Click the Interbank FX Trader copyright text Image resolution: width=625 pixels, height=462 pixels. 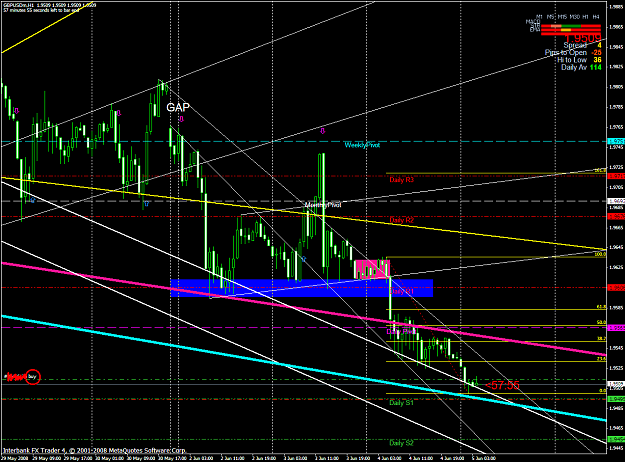click(x=94, y=450)
